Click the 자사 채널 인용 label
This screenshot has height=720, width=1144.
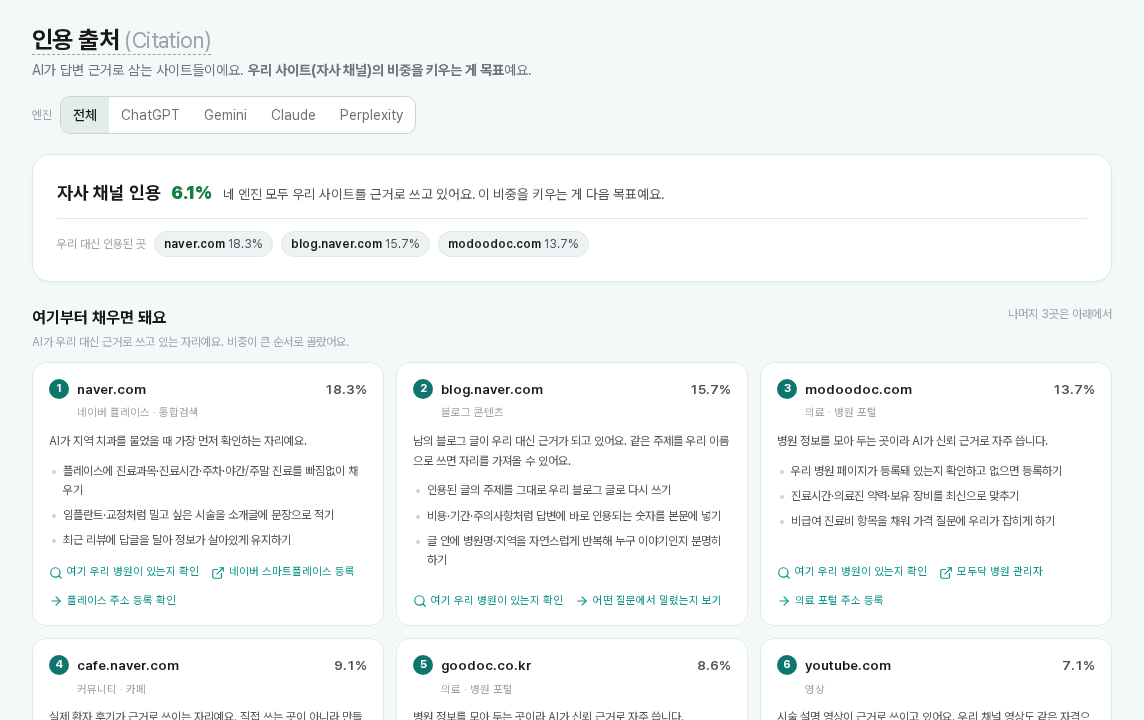(109, 193)
